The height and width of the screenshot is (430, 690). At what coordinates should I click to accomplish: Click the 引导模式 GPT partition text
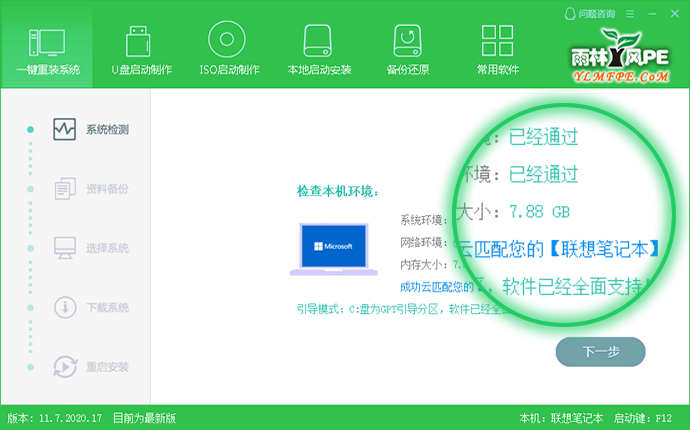tap(401, 309)
